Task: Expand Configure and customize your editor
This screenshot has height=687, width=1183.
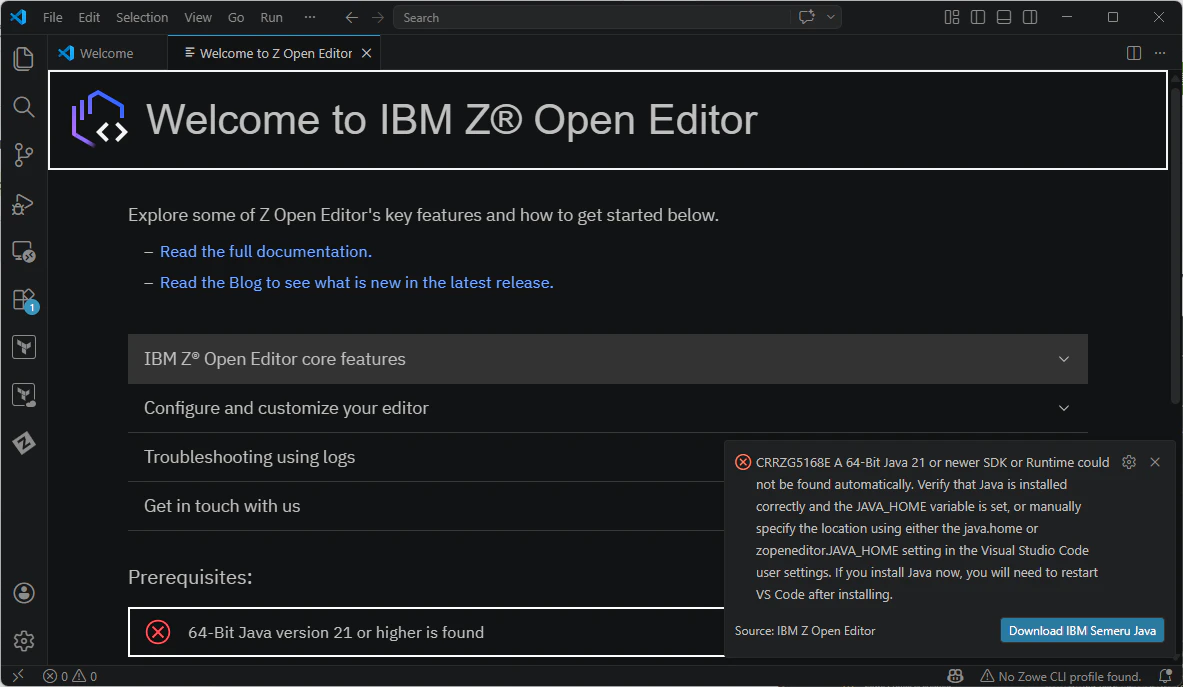Action: pyautogui.click(x=607, y=408)
